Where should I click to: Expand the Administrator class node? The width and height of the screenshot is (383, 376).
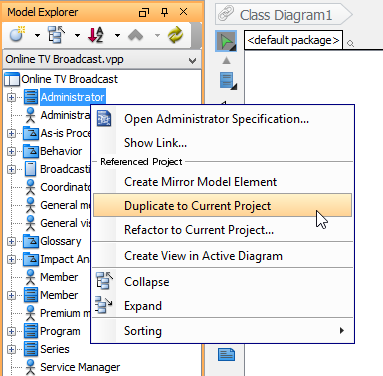(x=11, y=97)
